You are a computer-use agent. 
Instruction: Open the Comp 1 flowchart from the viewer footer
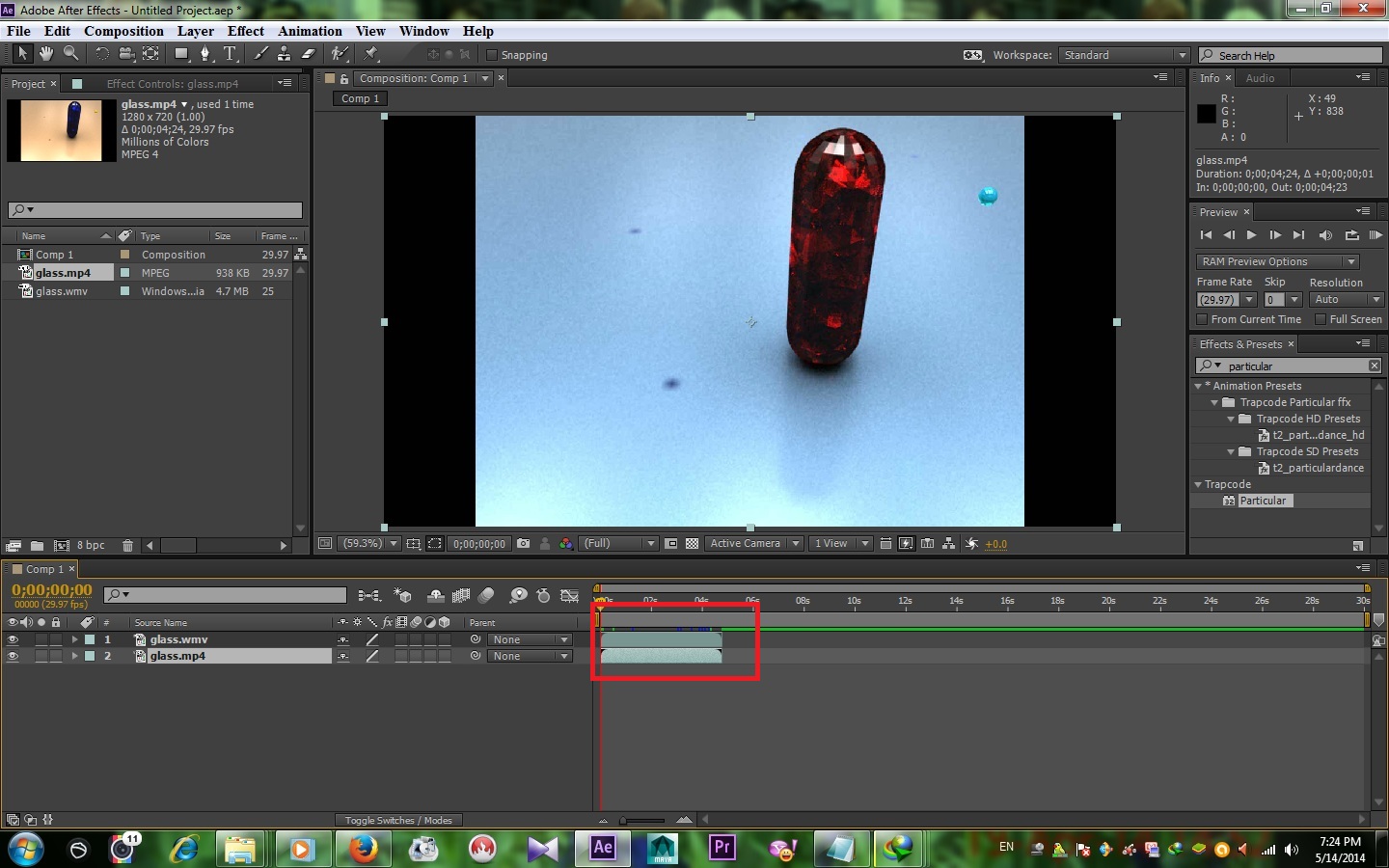pos(948,544)
